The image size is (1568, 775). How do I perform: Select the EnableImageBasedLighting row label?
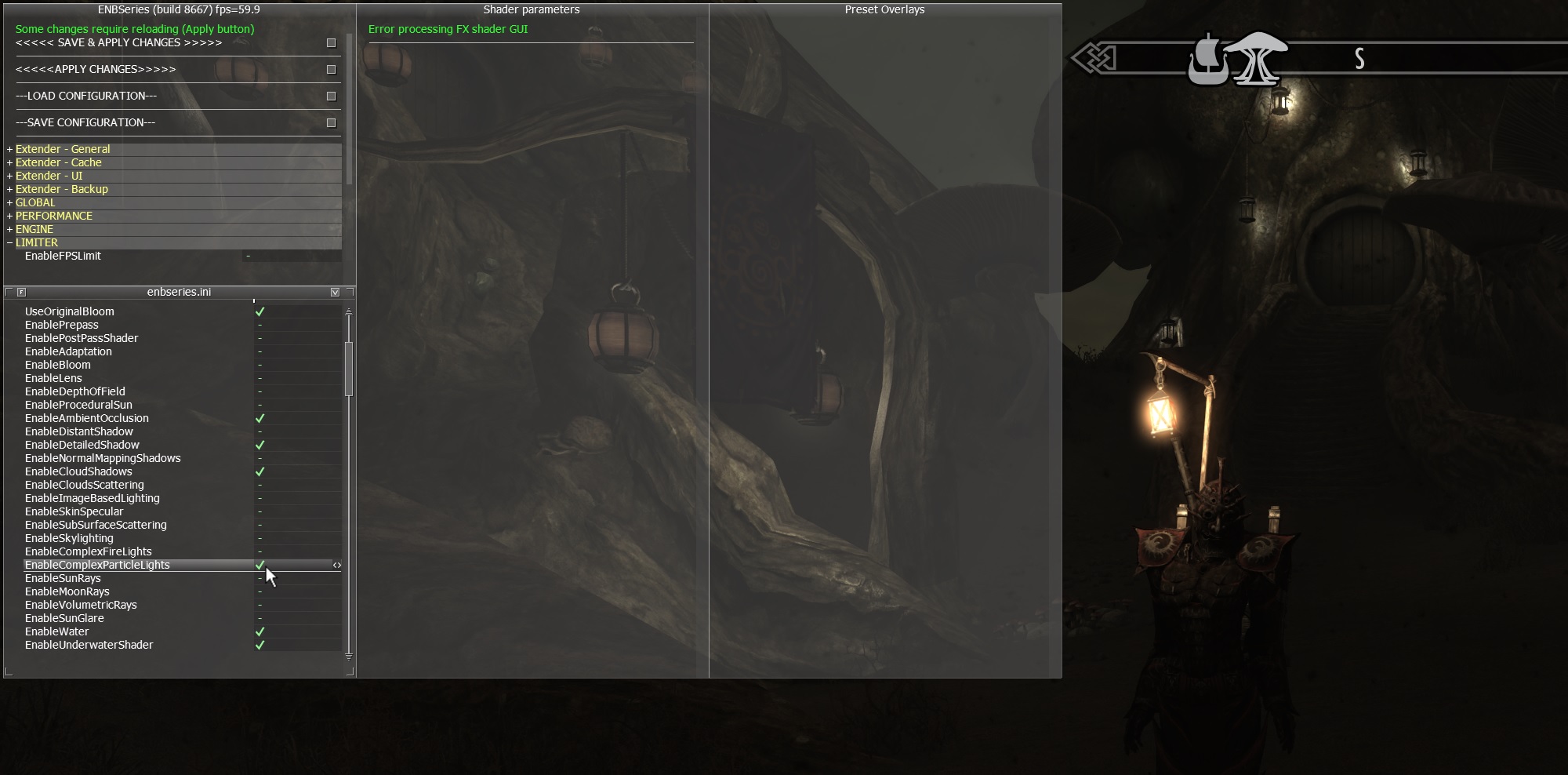coord(93,498)
